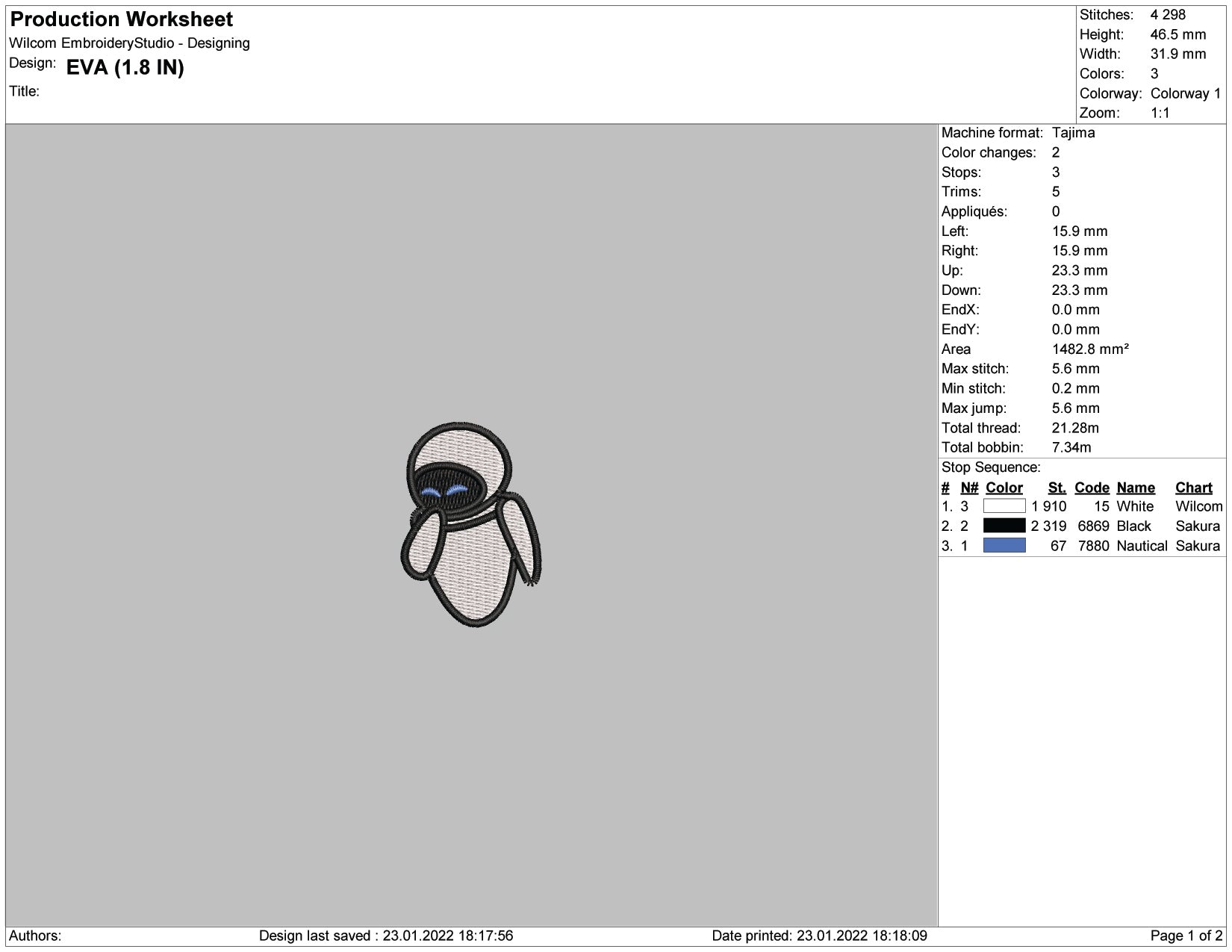Image resolution: width=1232 pixels, height=952 pixels.
Task: Click the zoom value '1:1'
Action: click(x=1160, y=113)
